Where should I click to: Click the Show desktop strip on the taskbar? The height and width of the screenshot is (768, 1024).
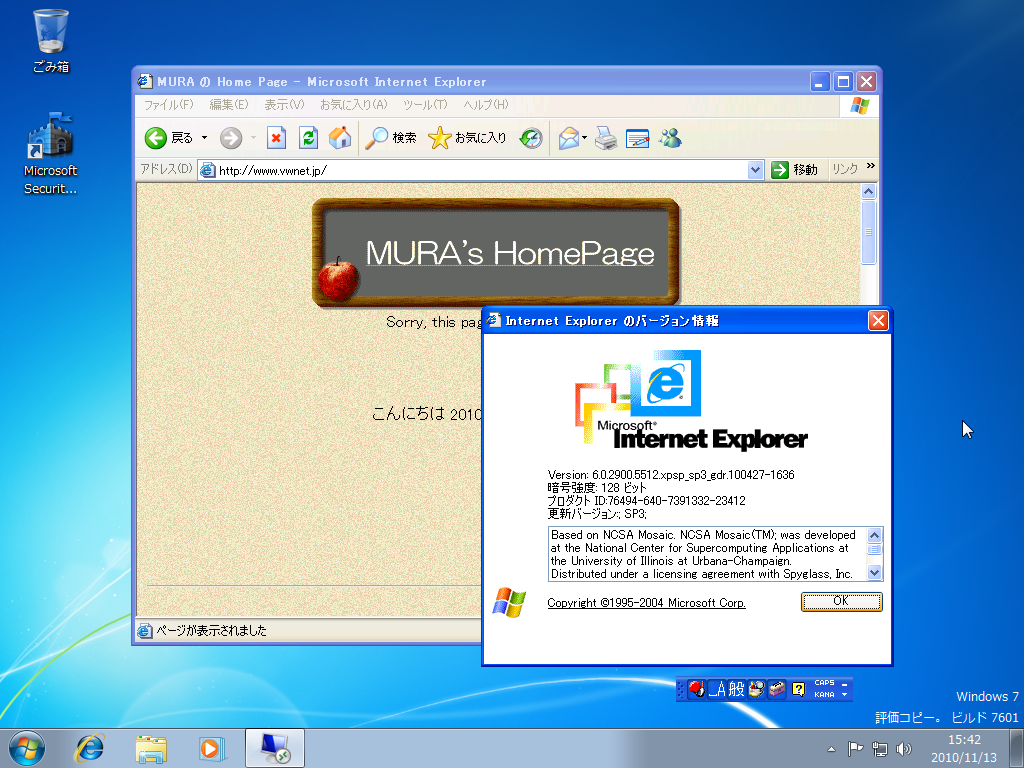tap(1016, 748)
